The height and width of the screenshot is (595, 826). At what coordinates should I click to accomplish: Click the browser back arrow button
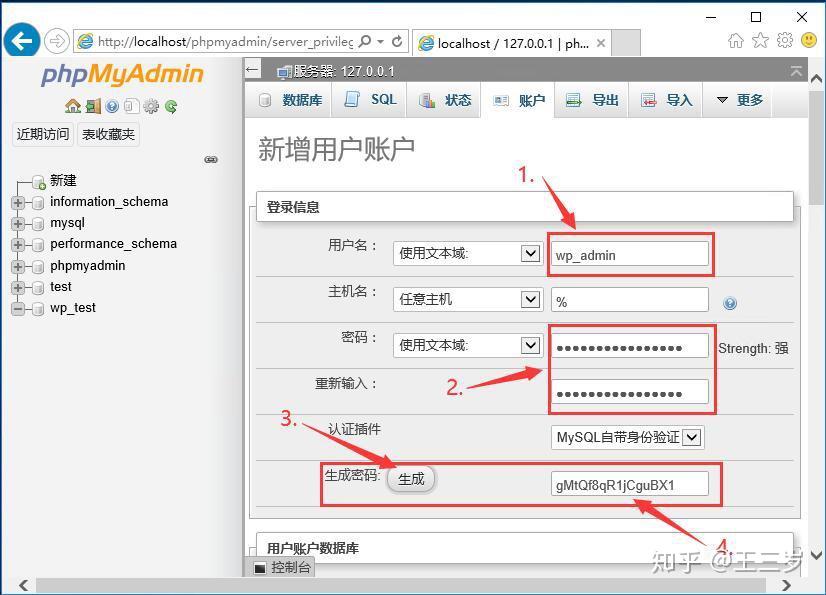click(21, 40)
